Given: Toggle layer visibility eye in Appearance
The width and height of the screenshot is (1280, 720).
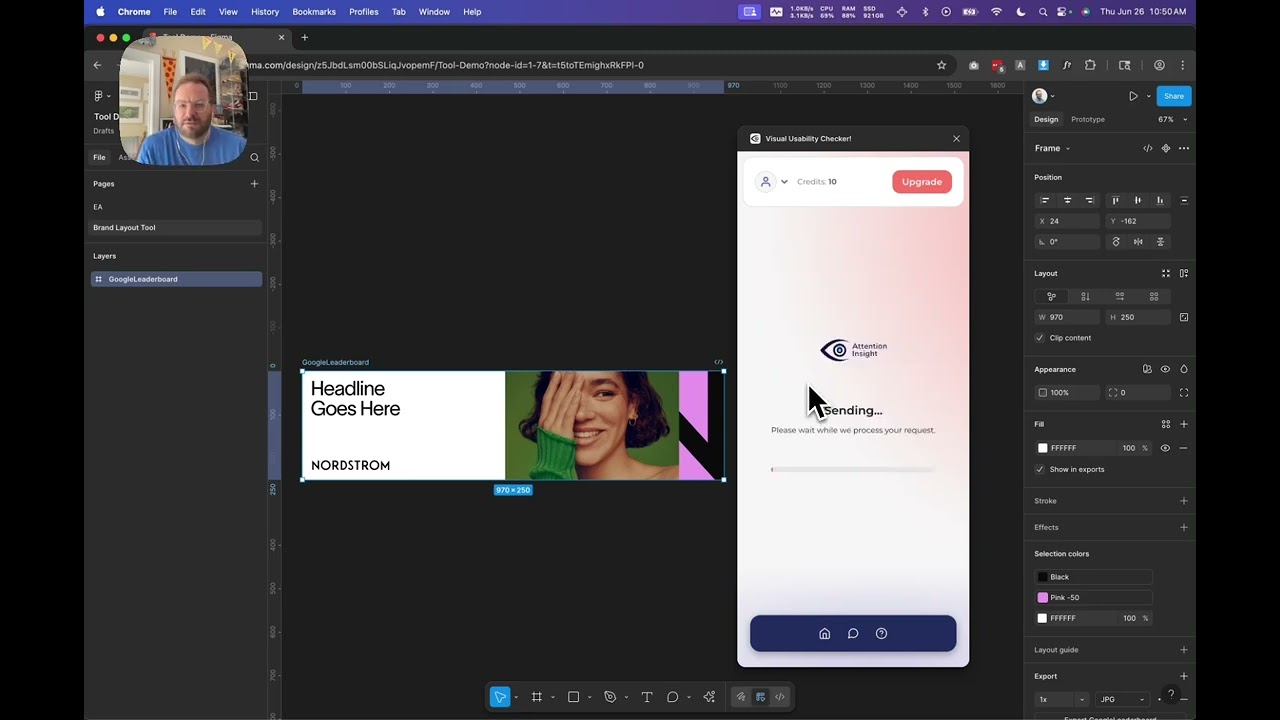Looking at the screenshot, I should point(1165,369).
